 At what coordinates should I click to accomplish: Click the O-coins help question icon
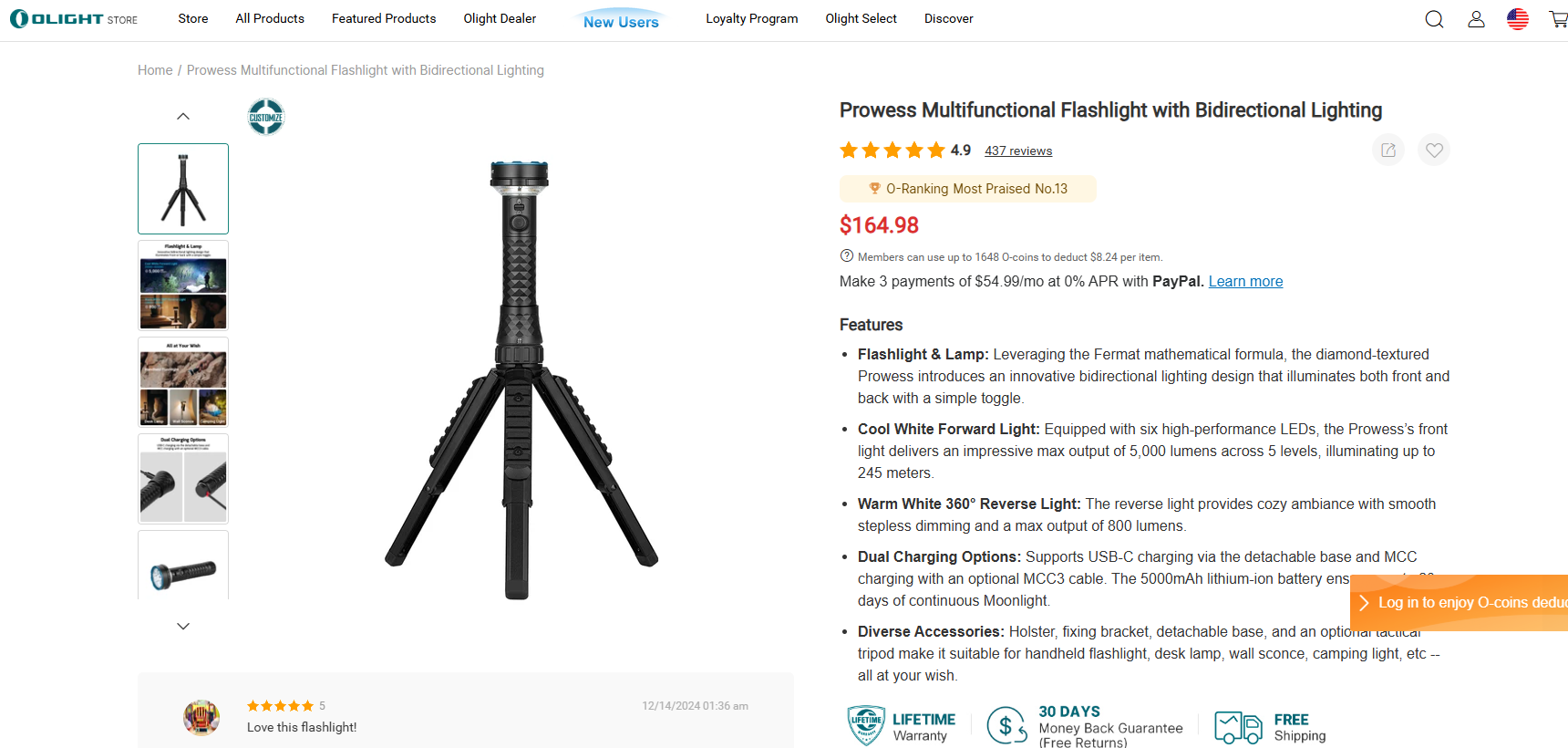click(x=847, y=256)
